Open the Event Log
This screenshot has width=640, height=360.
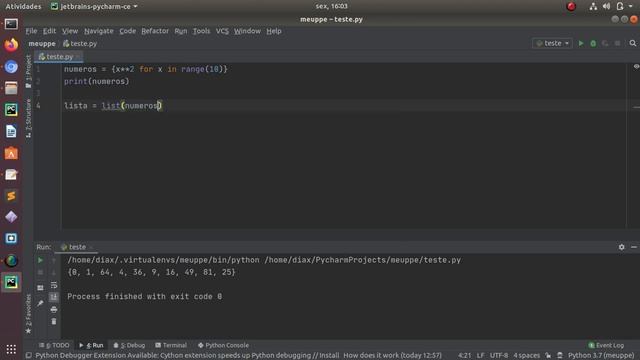click(606, 345)
